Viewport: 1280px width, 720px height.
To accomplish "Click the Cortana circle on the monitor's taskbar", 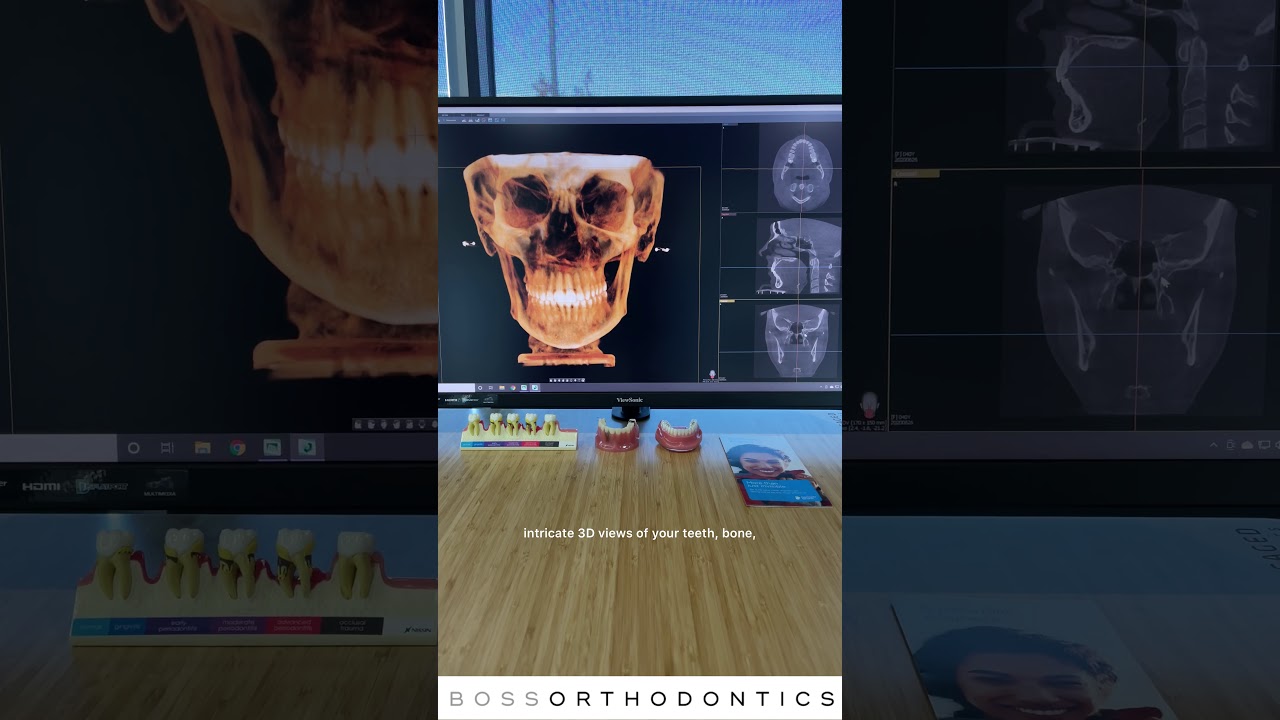I will click(x=480, y=388).
